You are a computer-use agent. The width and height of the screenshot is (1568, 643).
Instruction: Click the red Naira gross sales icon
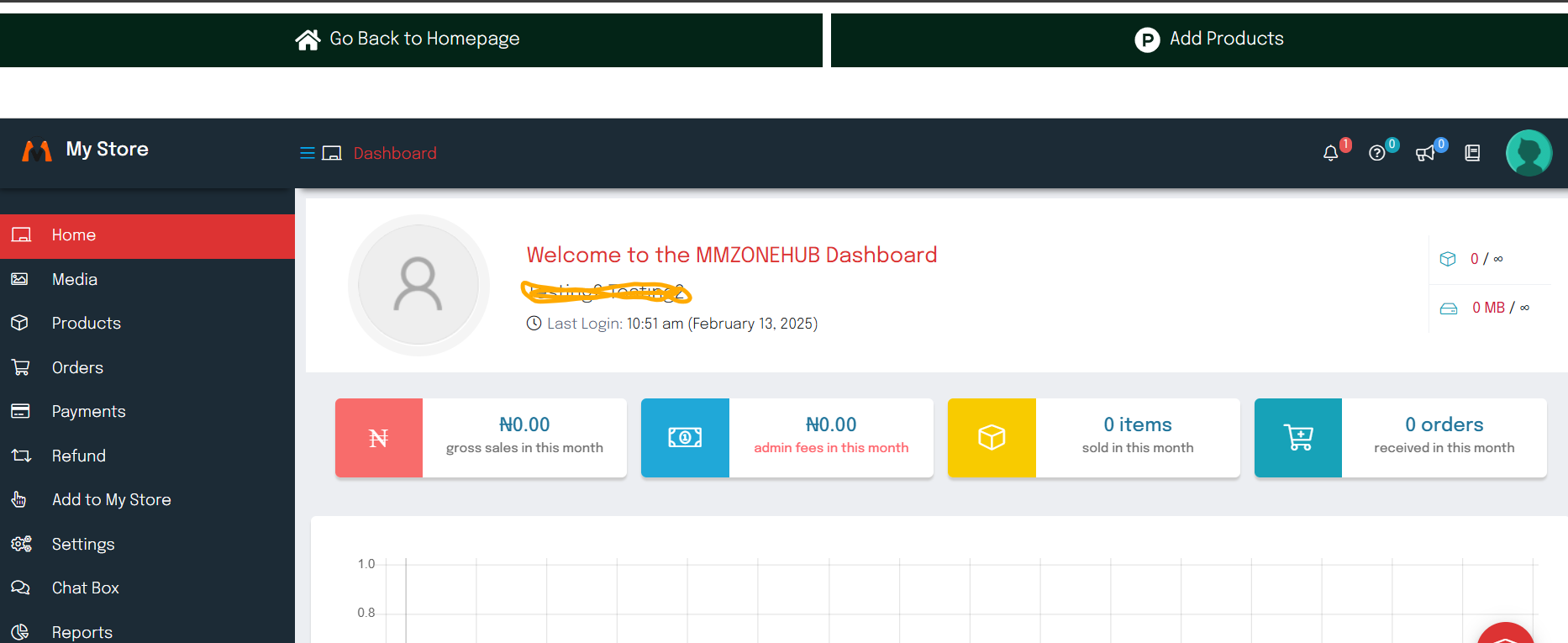(379, 438)
